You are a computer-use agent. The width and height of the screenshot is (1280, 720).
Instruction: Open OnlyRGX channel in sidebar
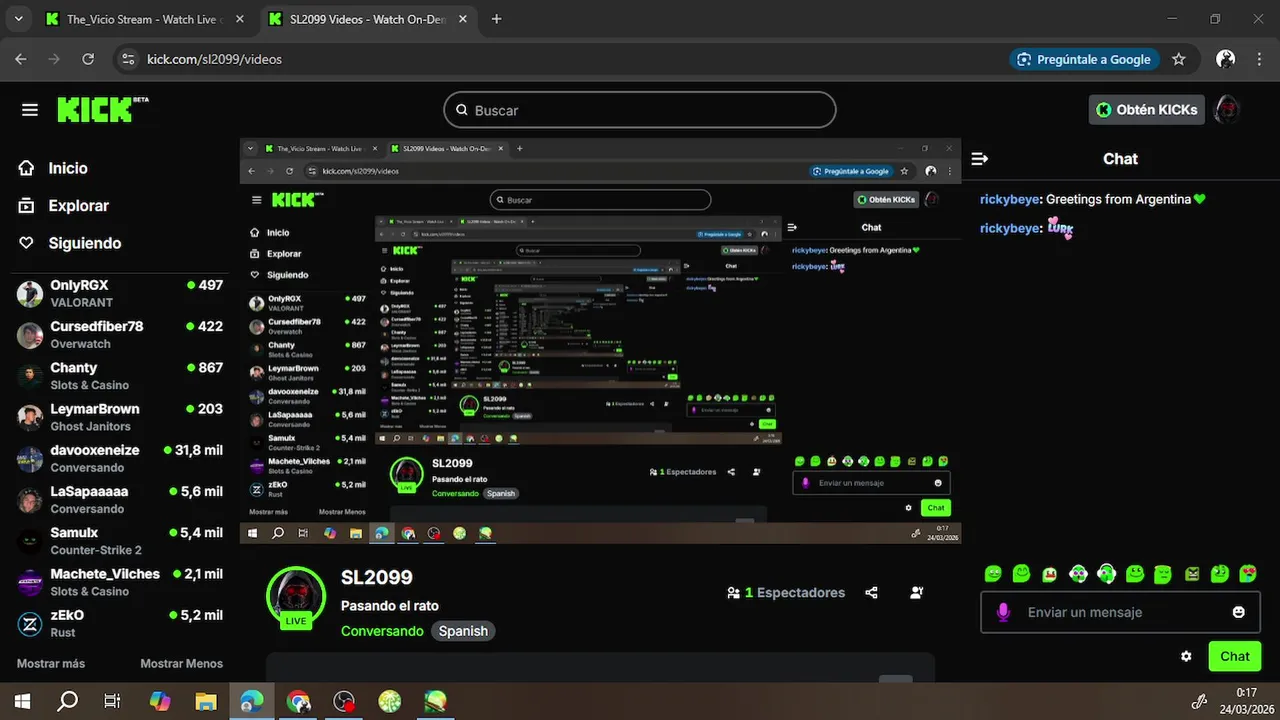point(120,293)
